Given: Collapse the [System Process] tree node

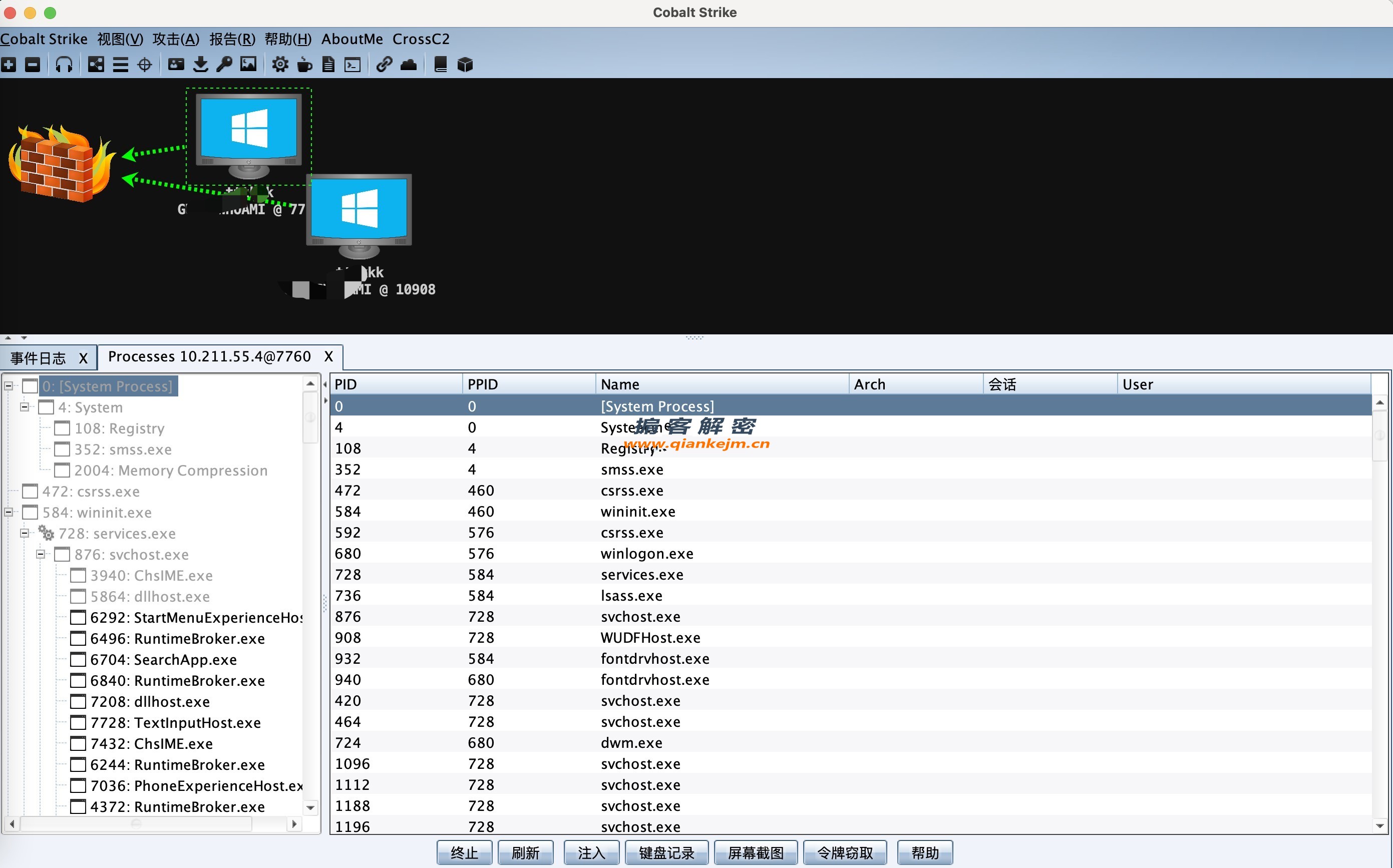Looking at the screenshot, I should click(9, 386).
